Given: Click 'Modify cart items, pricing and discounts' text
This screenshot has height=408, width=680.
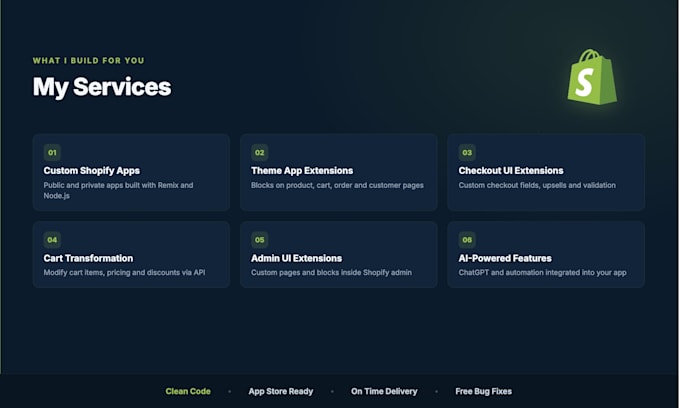Looking at the screenshot, I should coord(124,273).
